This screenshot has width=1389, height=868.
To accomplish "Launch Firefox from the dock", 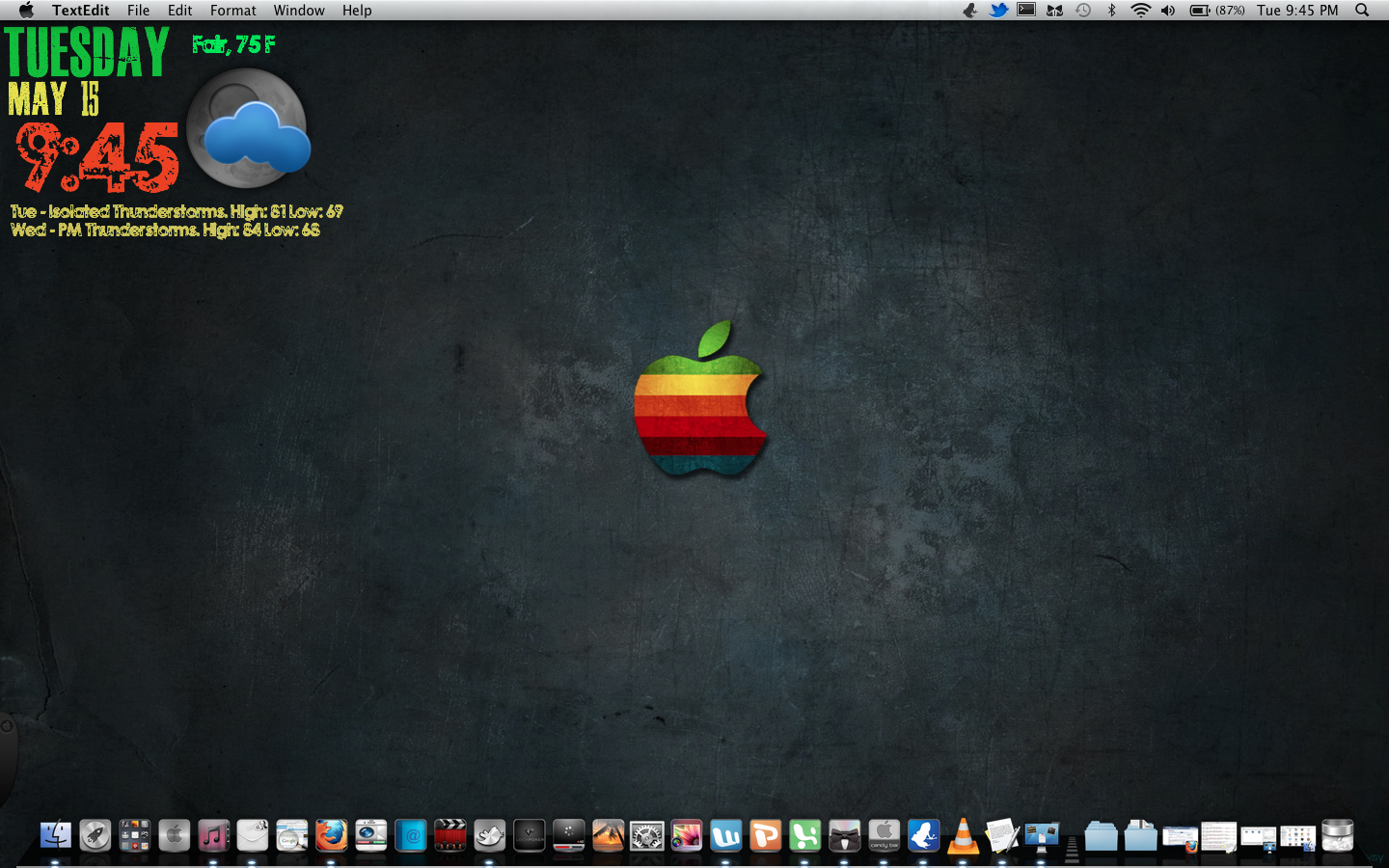I will point(332,835).
